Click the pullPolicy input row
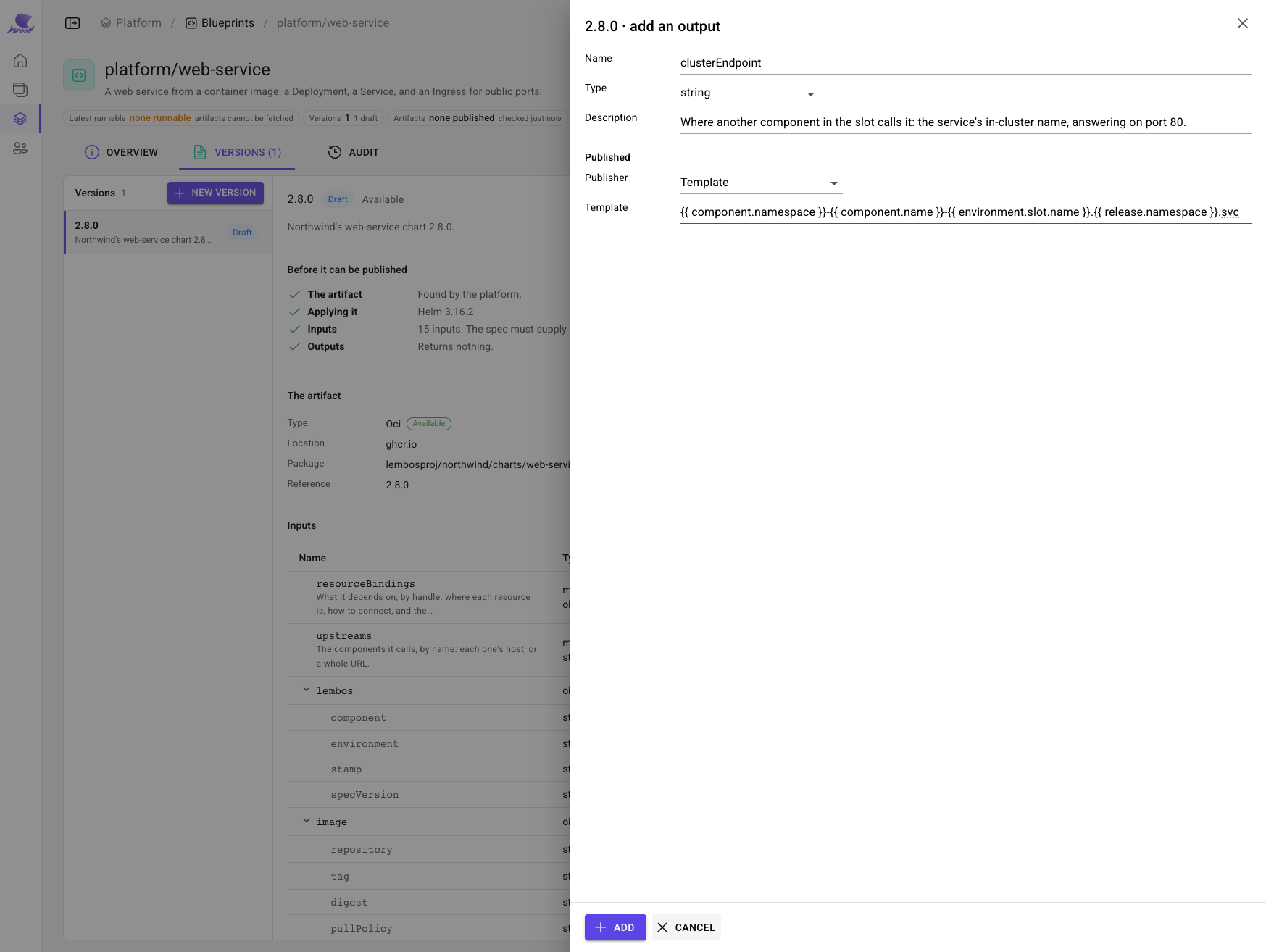Image resolution: width=1266 pixels, height=952 pixels. click(x=429, y=929)
